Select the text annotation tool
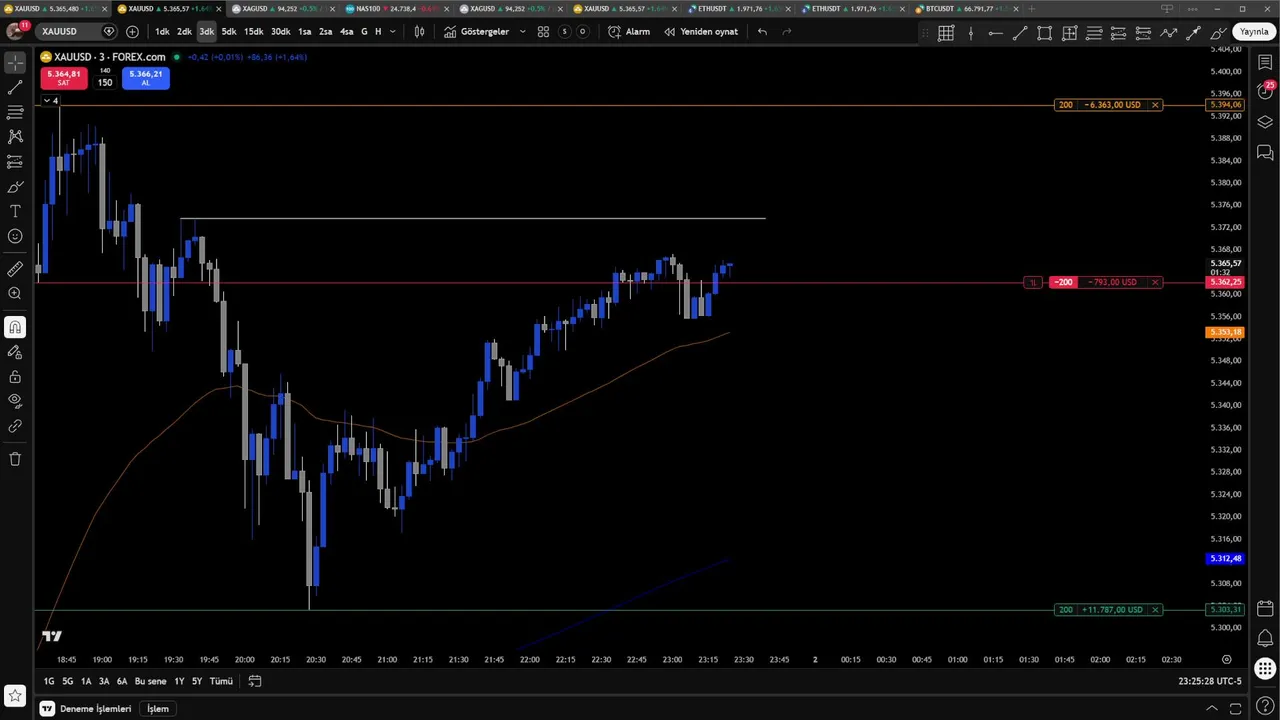Image resolution: width=1280 pixels, height=720 pixels. (x=15, y=211)
